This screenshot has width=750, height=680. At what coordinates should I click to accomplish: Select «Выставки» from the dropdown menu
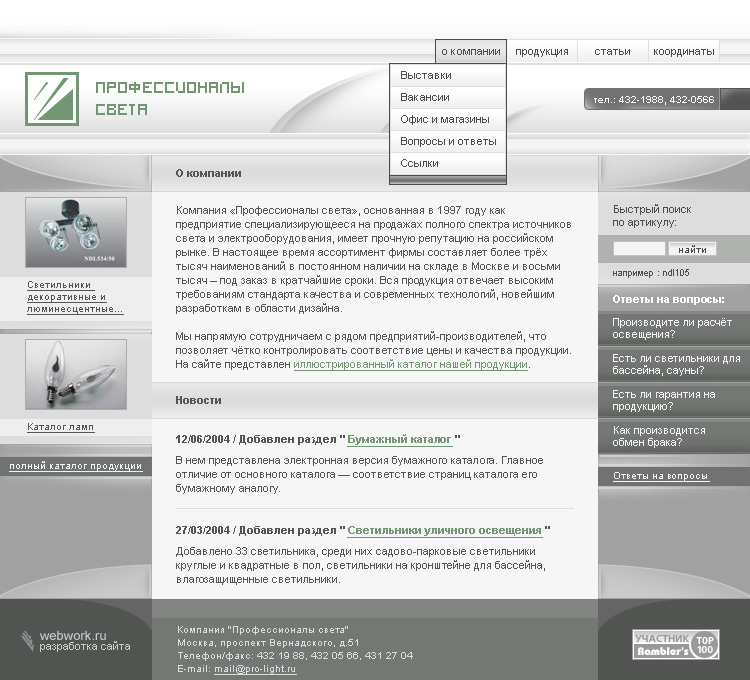pos(426,76)
